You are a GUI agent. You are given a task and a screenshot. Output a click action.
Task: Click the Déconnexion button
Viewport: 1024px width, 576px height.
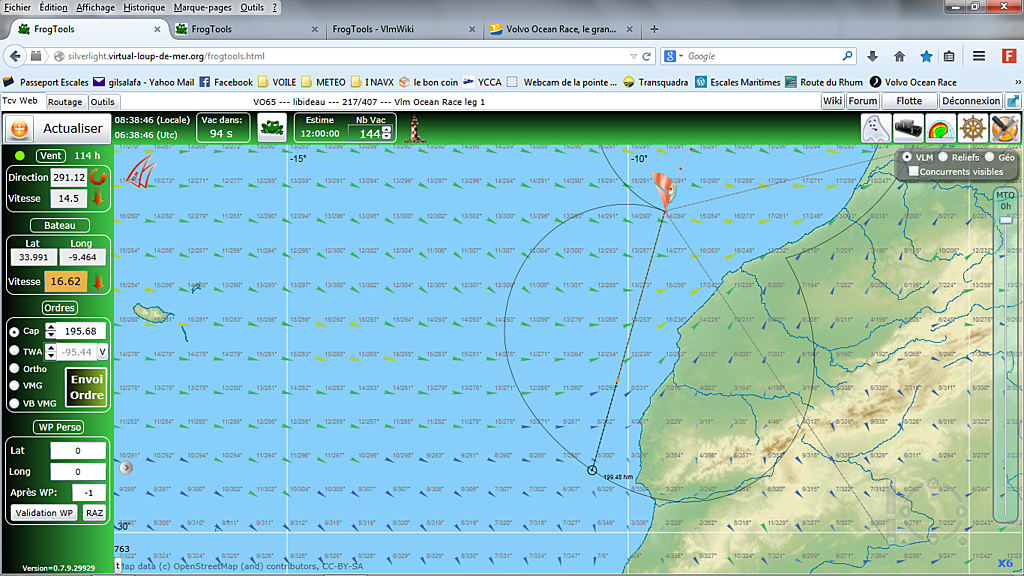[x=970, y=101]
